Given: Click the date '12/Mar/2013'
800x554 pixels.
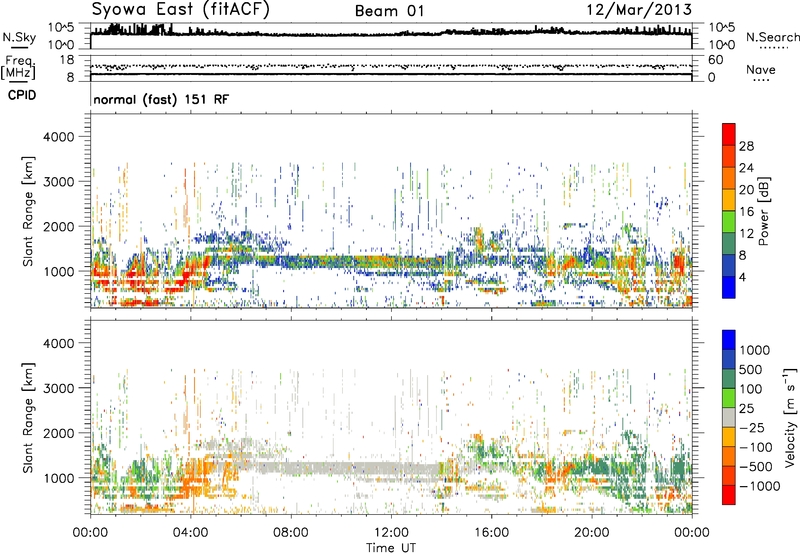Looking at the screenshot, I should [639, 9].
